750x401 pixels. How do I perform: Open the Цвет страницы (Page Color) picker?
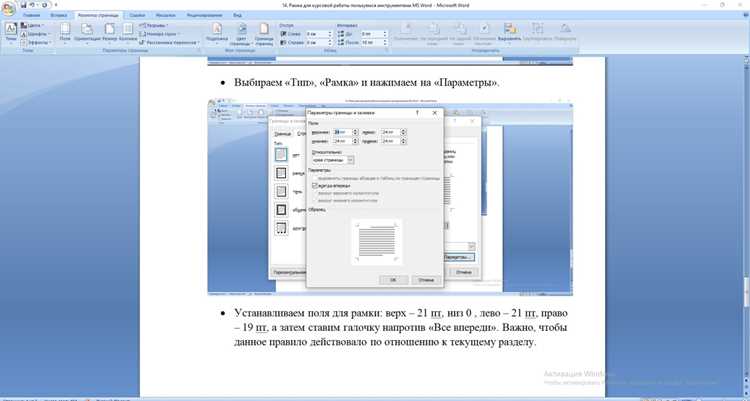(x=242, y=33)
